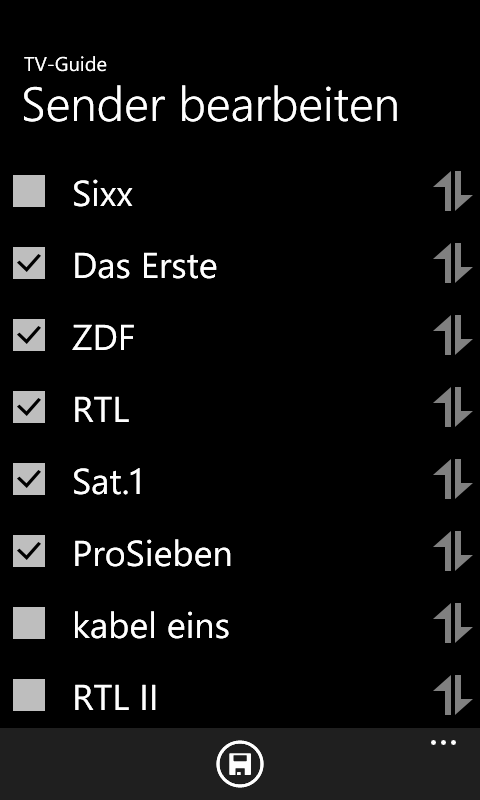Enable the RTL II checkbox

click(29, 695)
